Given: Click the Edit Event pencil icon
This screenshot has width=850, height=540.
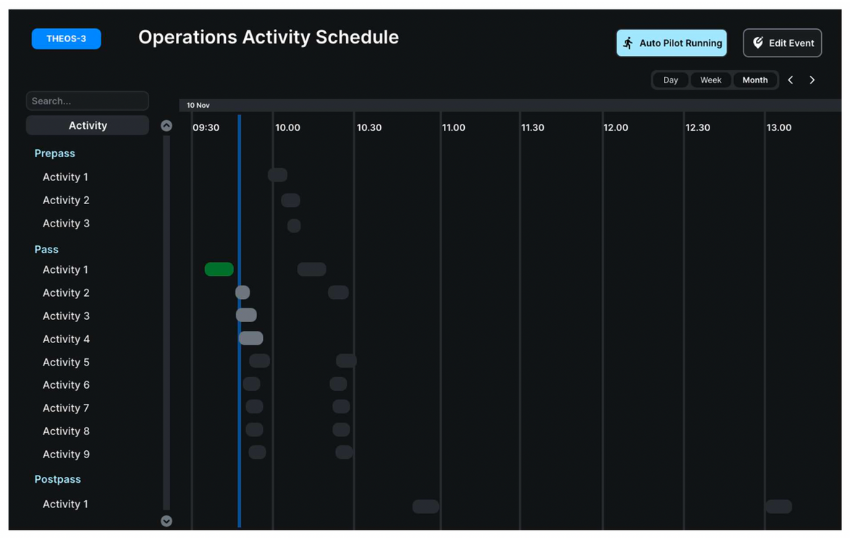Looking at the screenshot, I should tap(758, 43).
